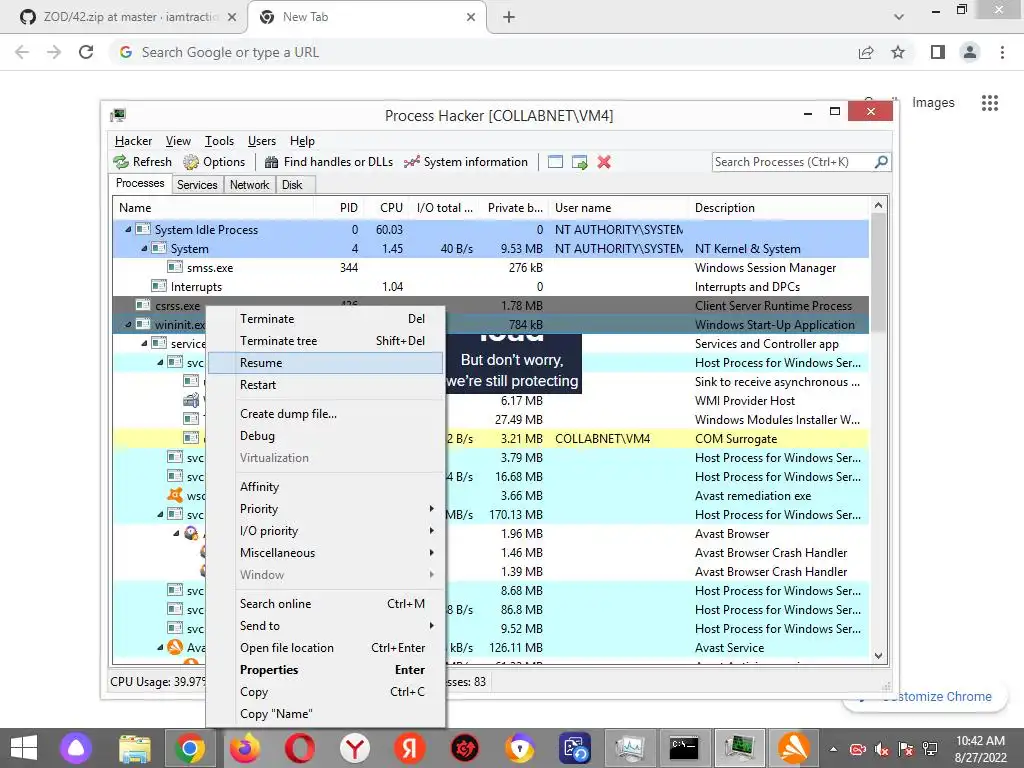This screenshot has width=1024, height=768.
Task: Open Yandex Browser white Y icon on taskbar
Action: [355, 748]
